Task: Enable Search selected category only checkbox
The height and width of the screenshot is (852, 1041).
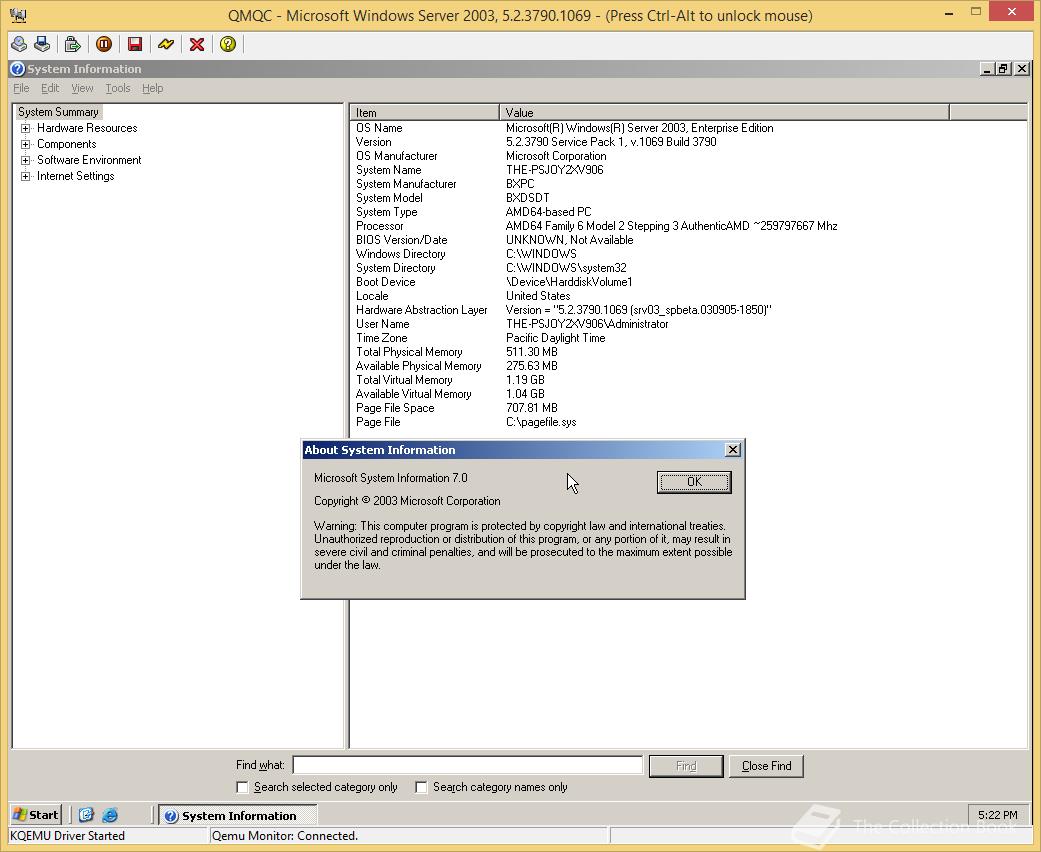Action: (x=242, y=787)
